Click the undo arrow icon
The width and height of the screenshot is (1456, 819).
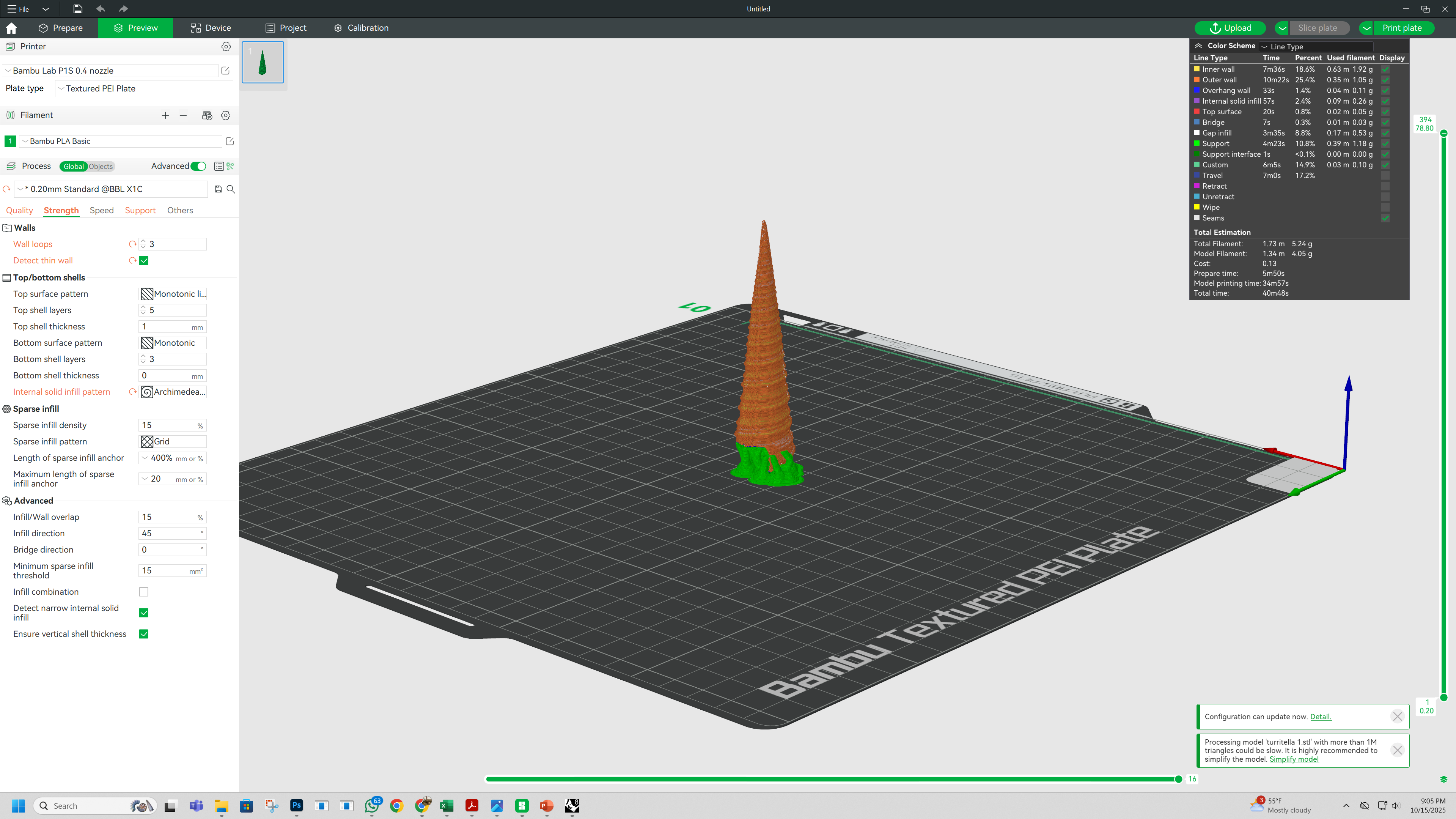pos(101,8)
